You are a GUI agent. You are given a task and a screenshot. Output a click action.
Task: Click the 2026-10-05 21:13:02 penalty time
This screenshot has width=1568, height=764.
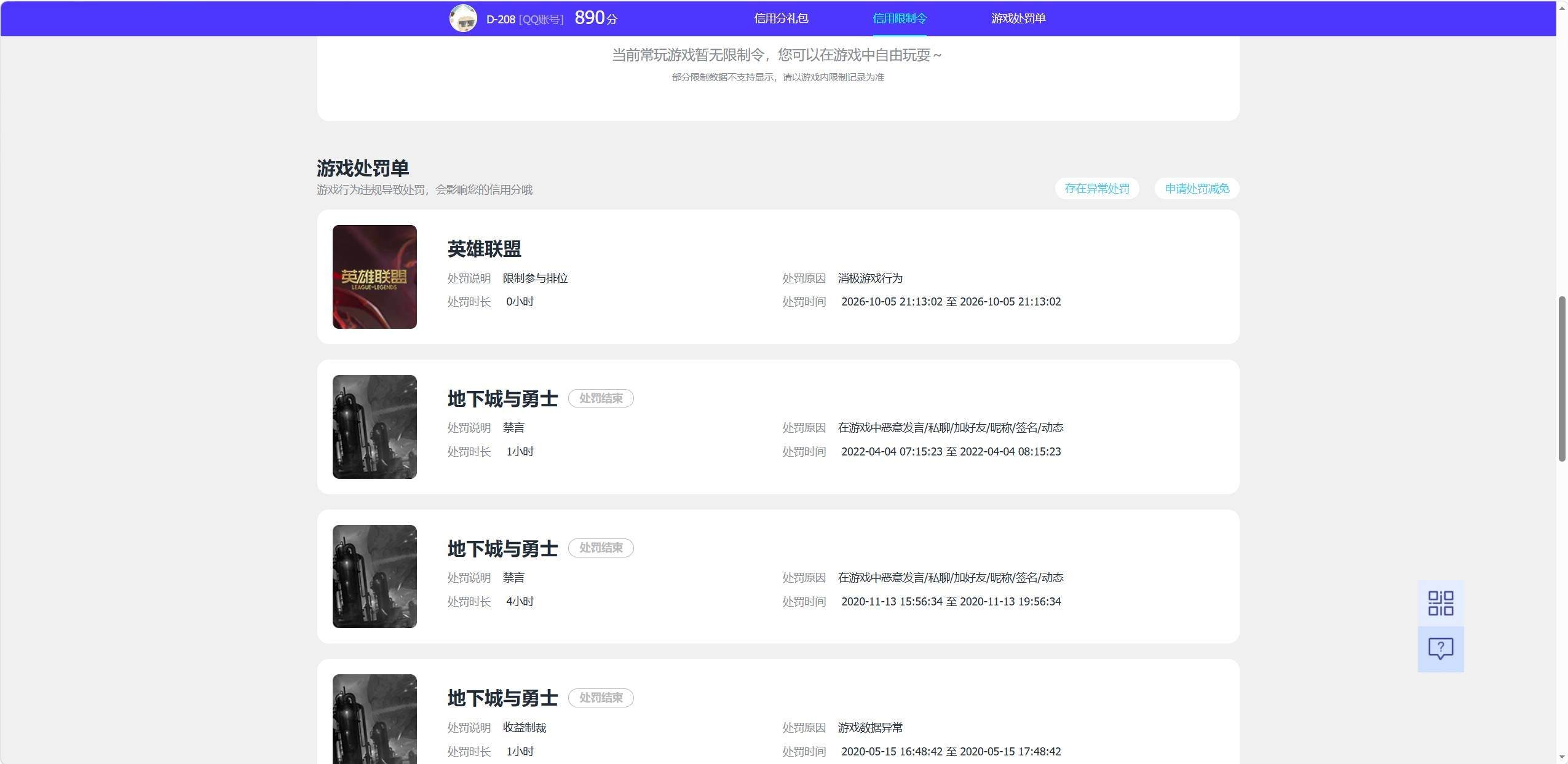[951, 302]
